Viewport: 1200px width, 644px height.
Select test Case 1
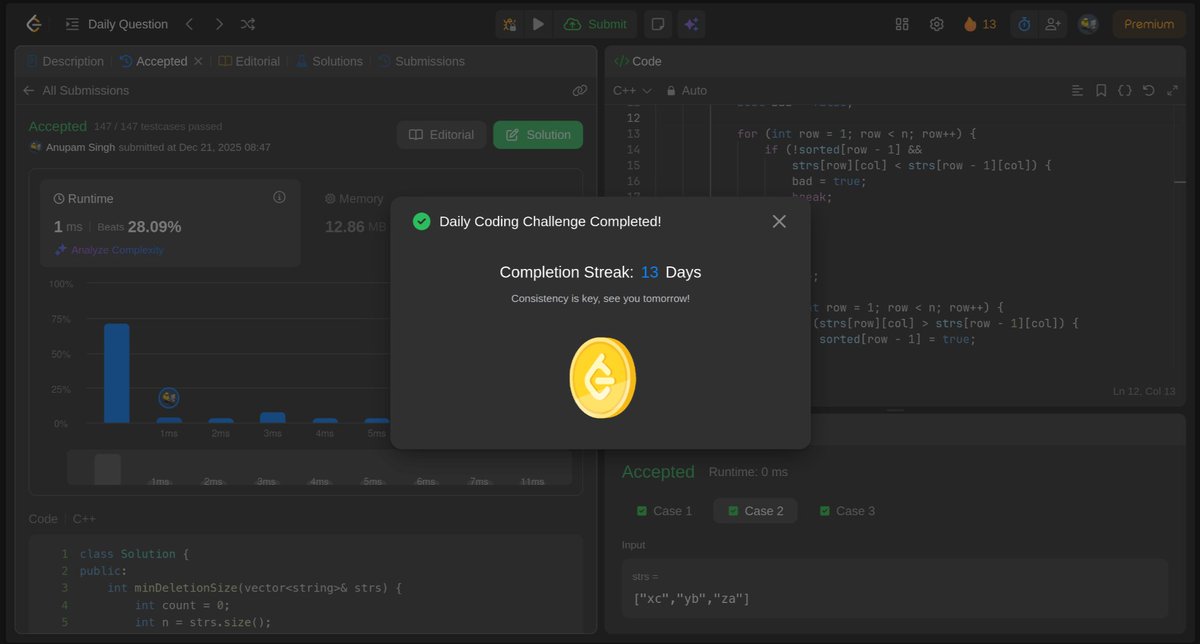(664, 511)
